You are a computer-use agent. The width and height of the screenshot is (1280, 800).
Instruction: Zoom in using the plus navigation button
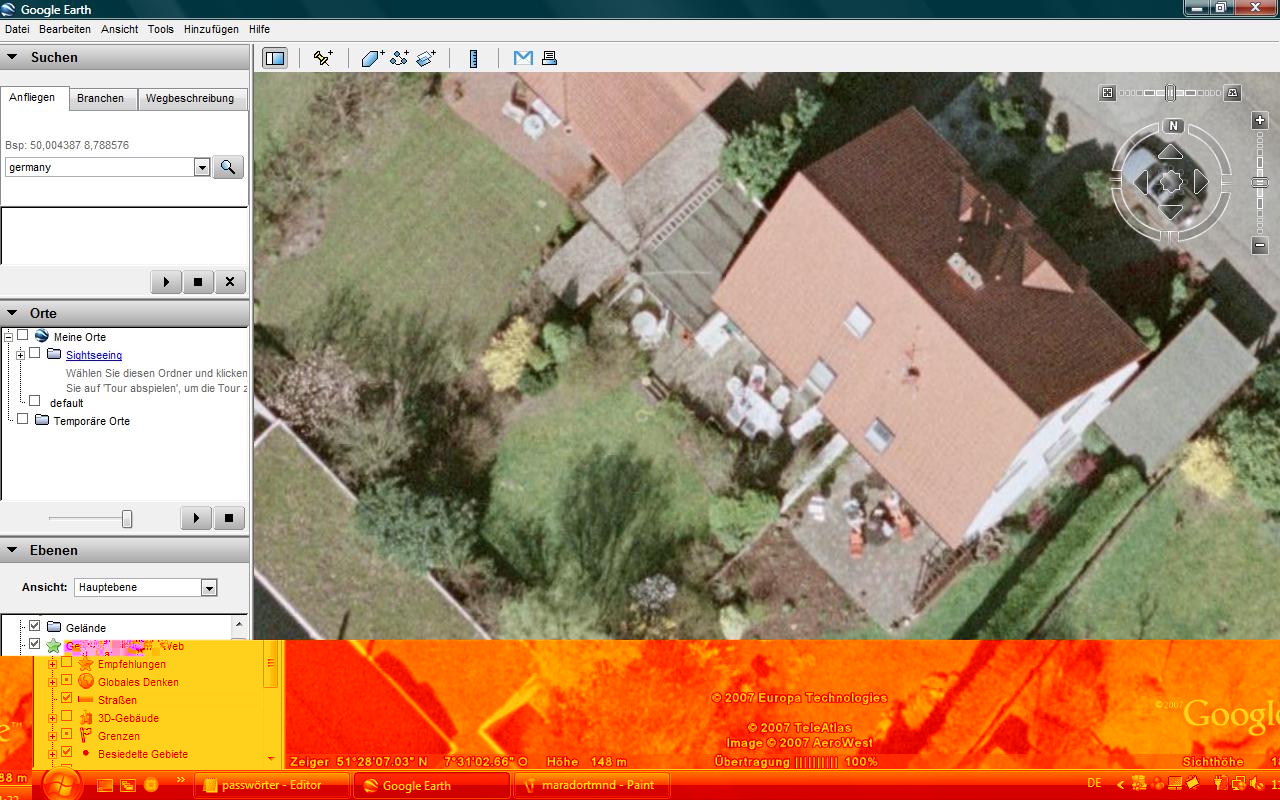(1260, 120)
